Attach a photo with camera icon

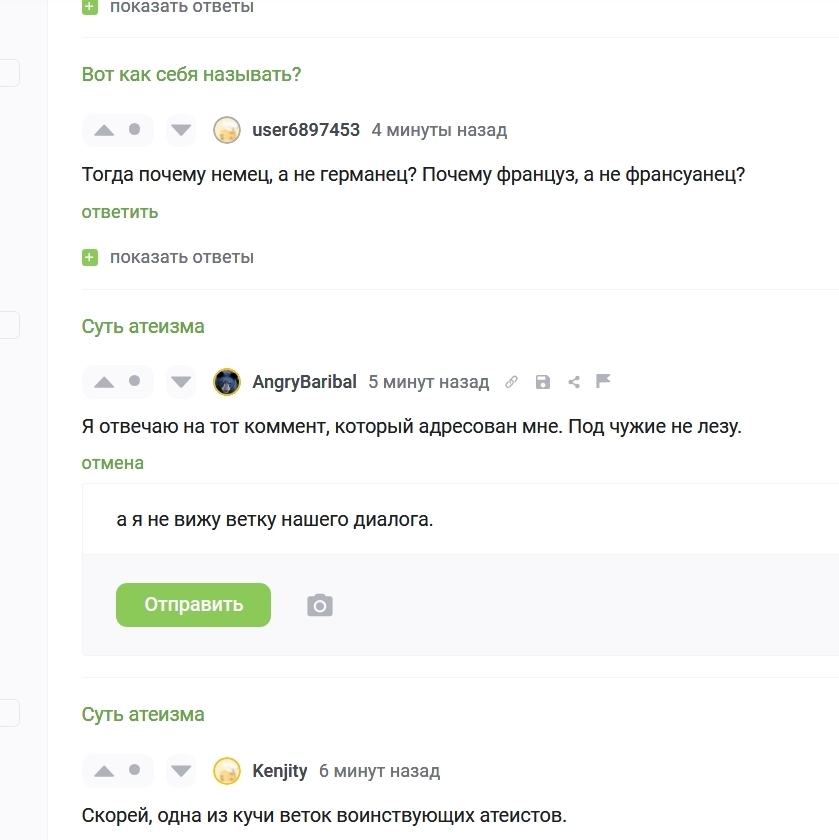pos(320,605)
